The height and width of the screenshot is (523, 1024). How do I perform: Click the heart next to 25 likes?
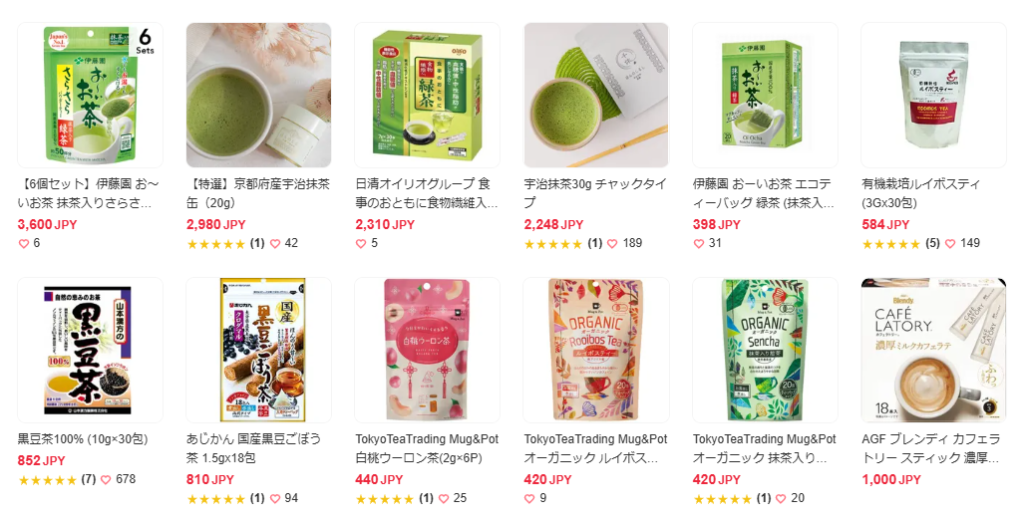(x=444, y=499)
